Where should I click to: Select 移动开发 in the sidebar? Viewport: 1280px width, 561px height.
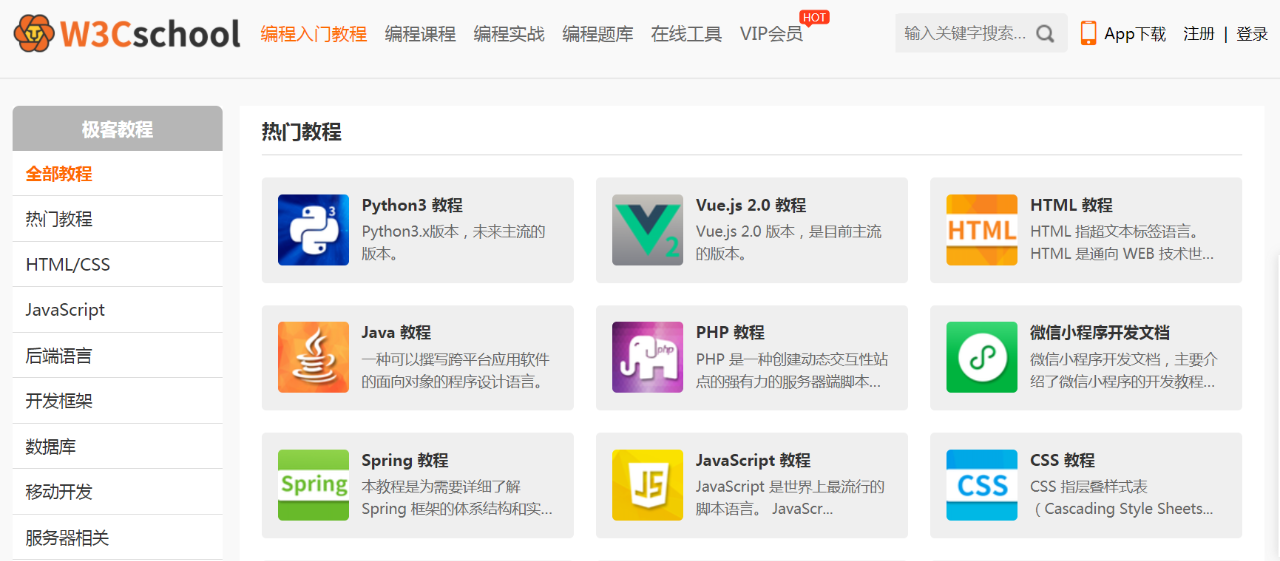pyautogui.click(x=117, y=492)
